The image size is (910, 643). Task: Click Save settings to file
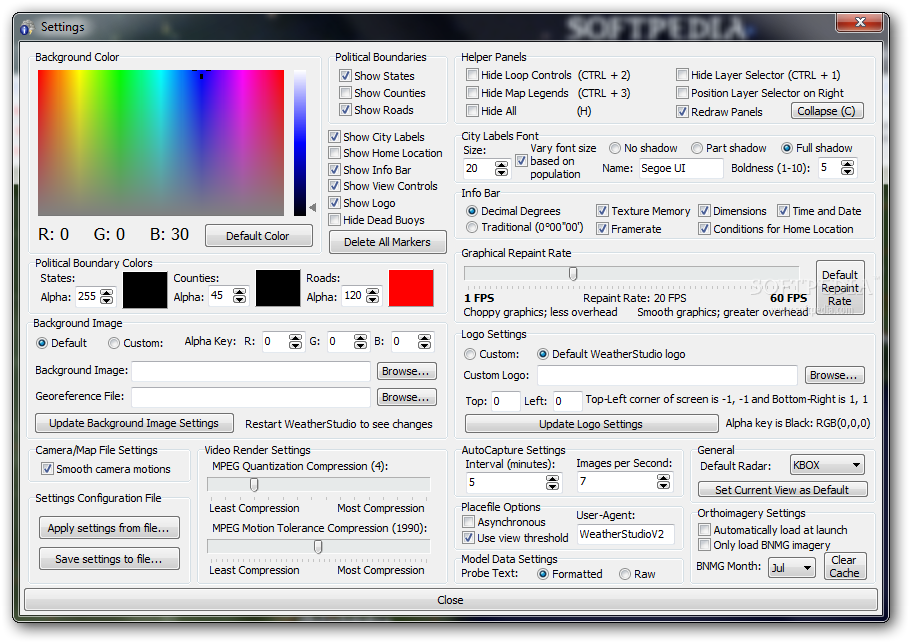109,559
